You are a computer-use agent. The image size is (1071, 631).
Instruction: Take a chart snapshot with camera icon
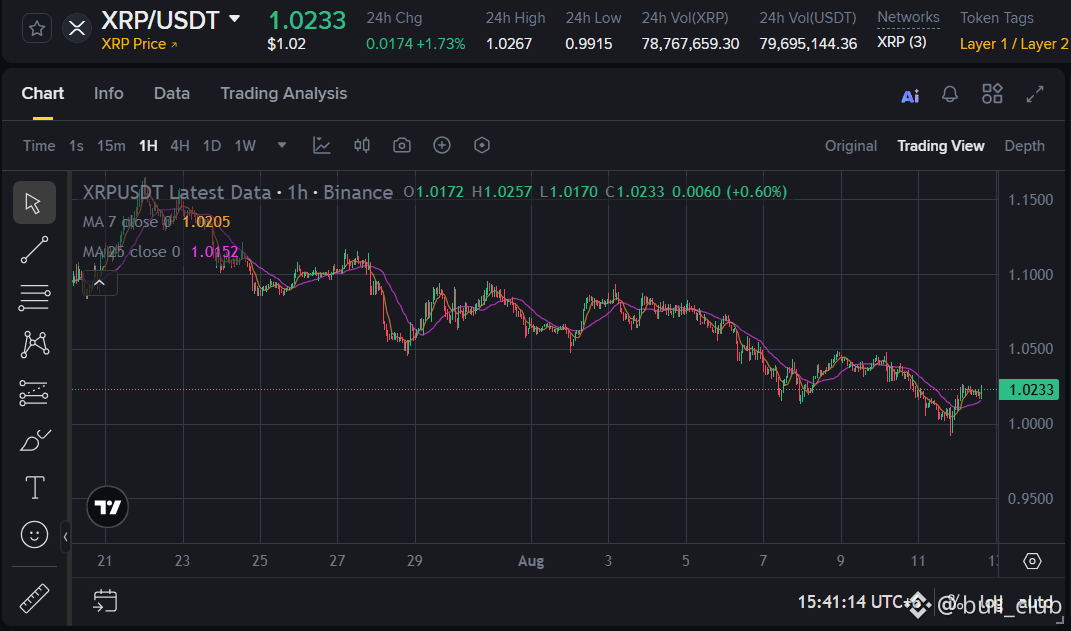(x=402, y=145)
